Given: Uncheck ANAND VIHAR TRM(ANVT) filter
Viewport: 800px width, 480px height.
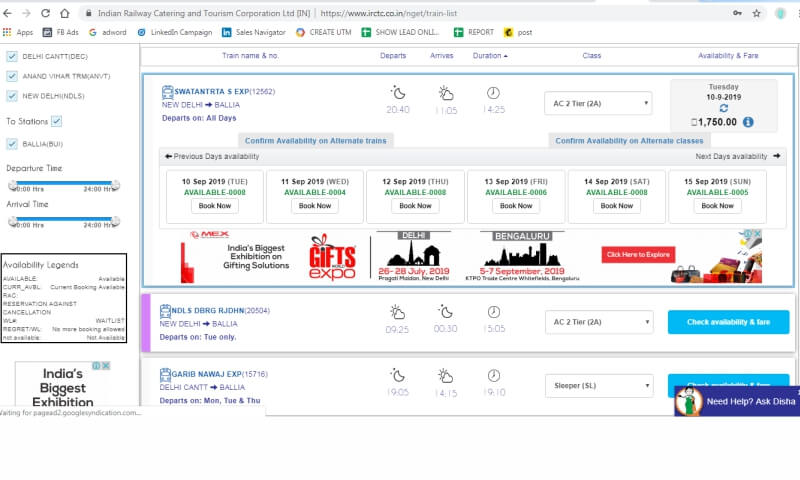Looking at the screenshot, I should pyautogui.click(x=12, y=76).
